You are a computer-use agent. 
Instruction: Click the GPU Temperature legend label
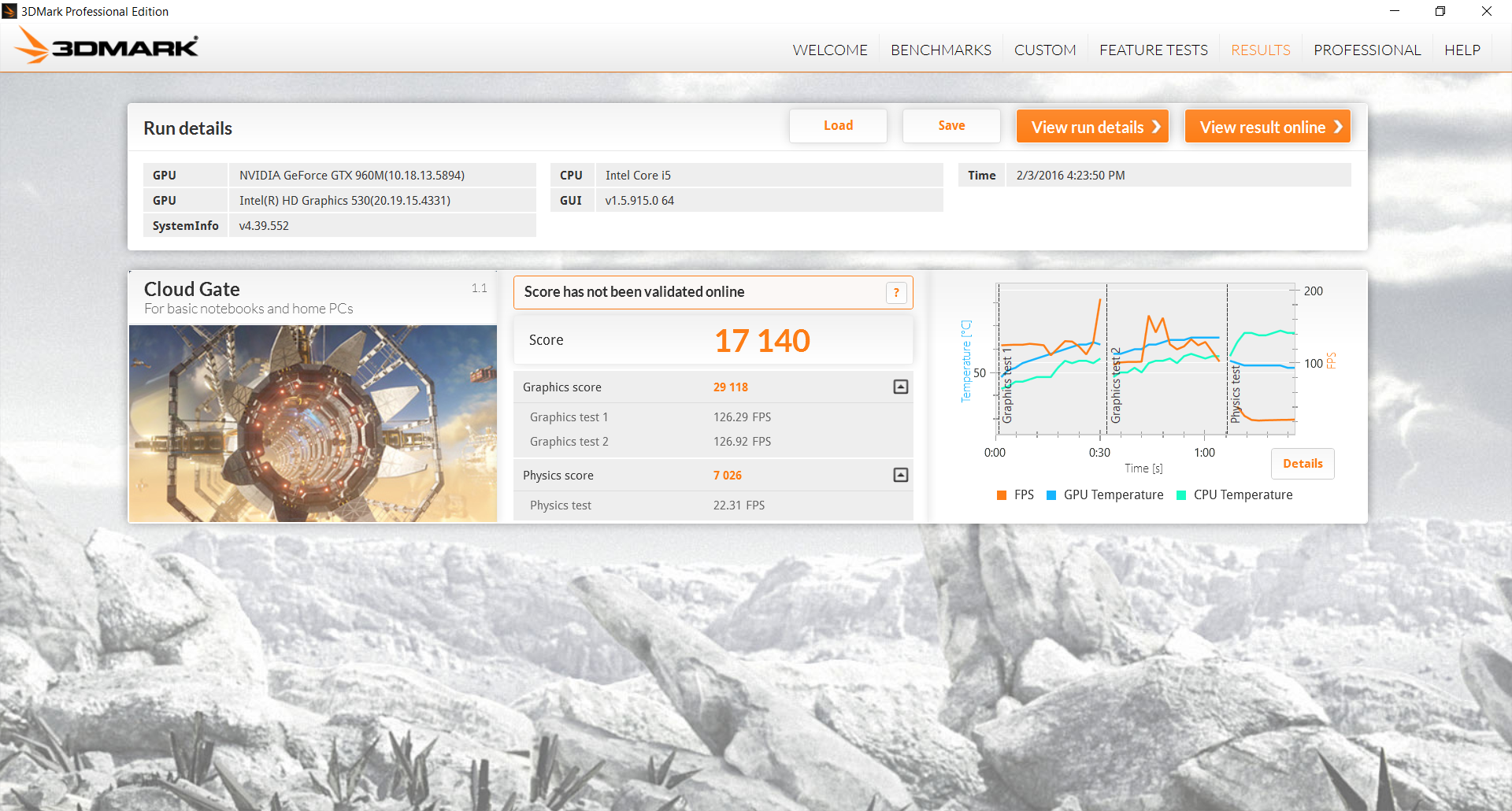(x=1114, y=495)
